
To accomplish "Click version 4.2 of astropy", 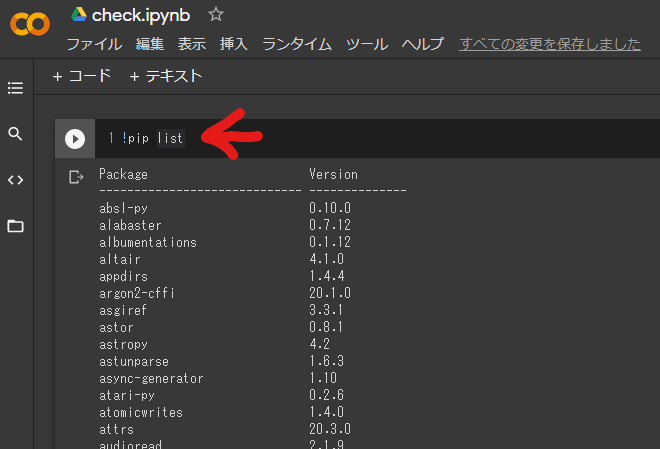I will [x=319, y=344].
